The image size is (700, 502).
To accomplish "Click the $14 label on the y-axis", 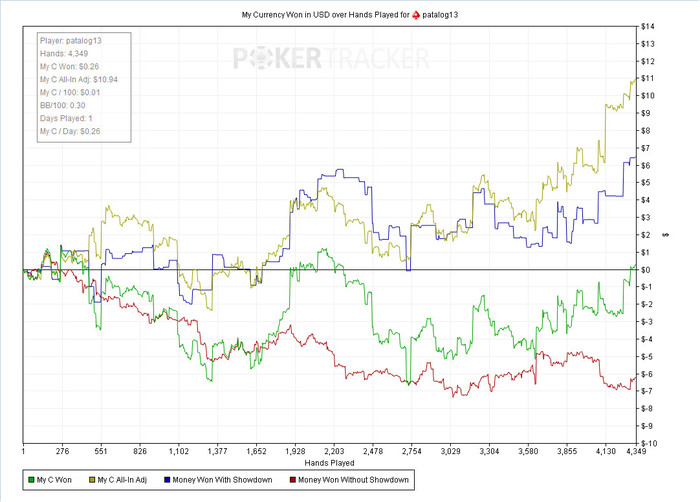I will tap(647, 27).
